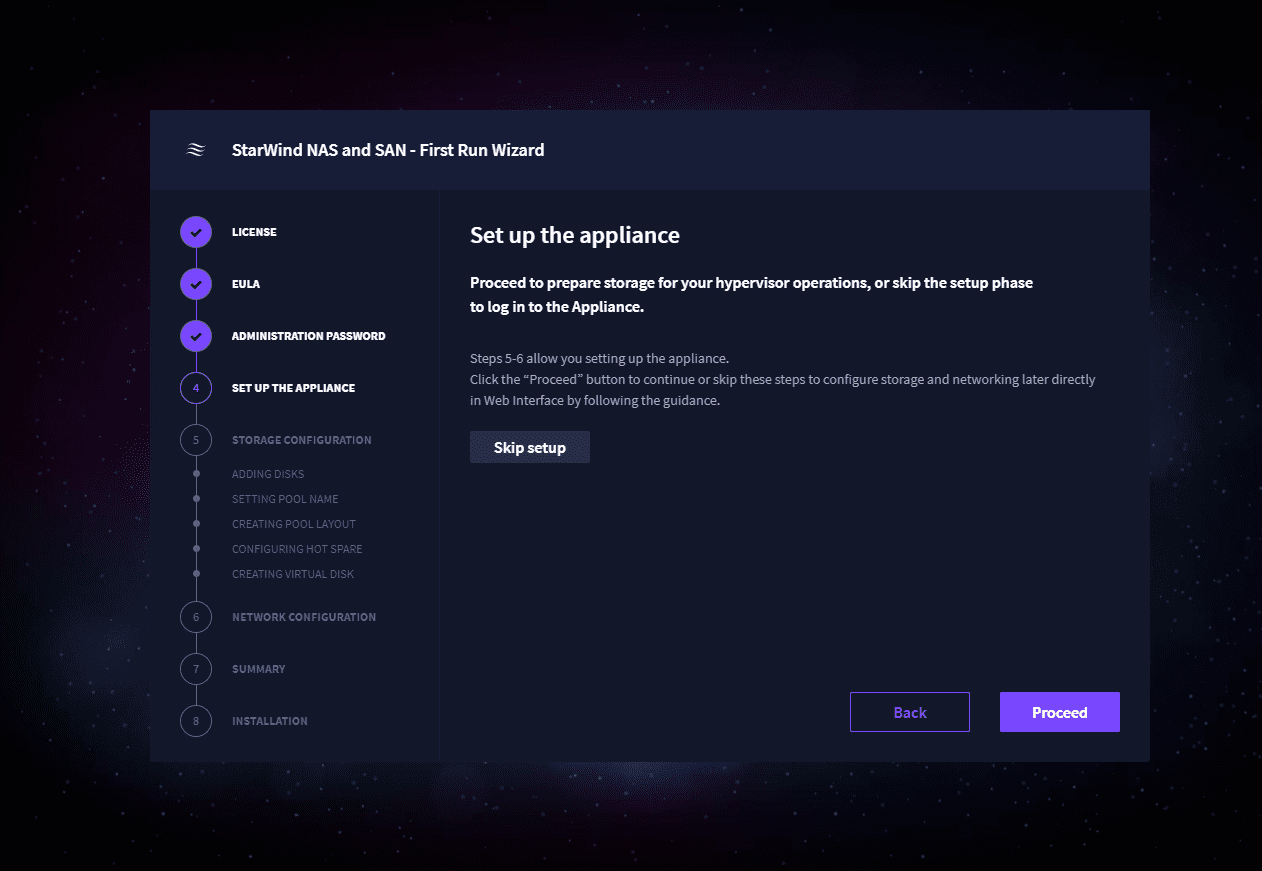Viewport: 1262px width, 871px height.
Task: Open the Summary step label
Action: click(x=258, y=669)
